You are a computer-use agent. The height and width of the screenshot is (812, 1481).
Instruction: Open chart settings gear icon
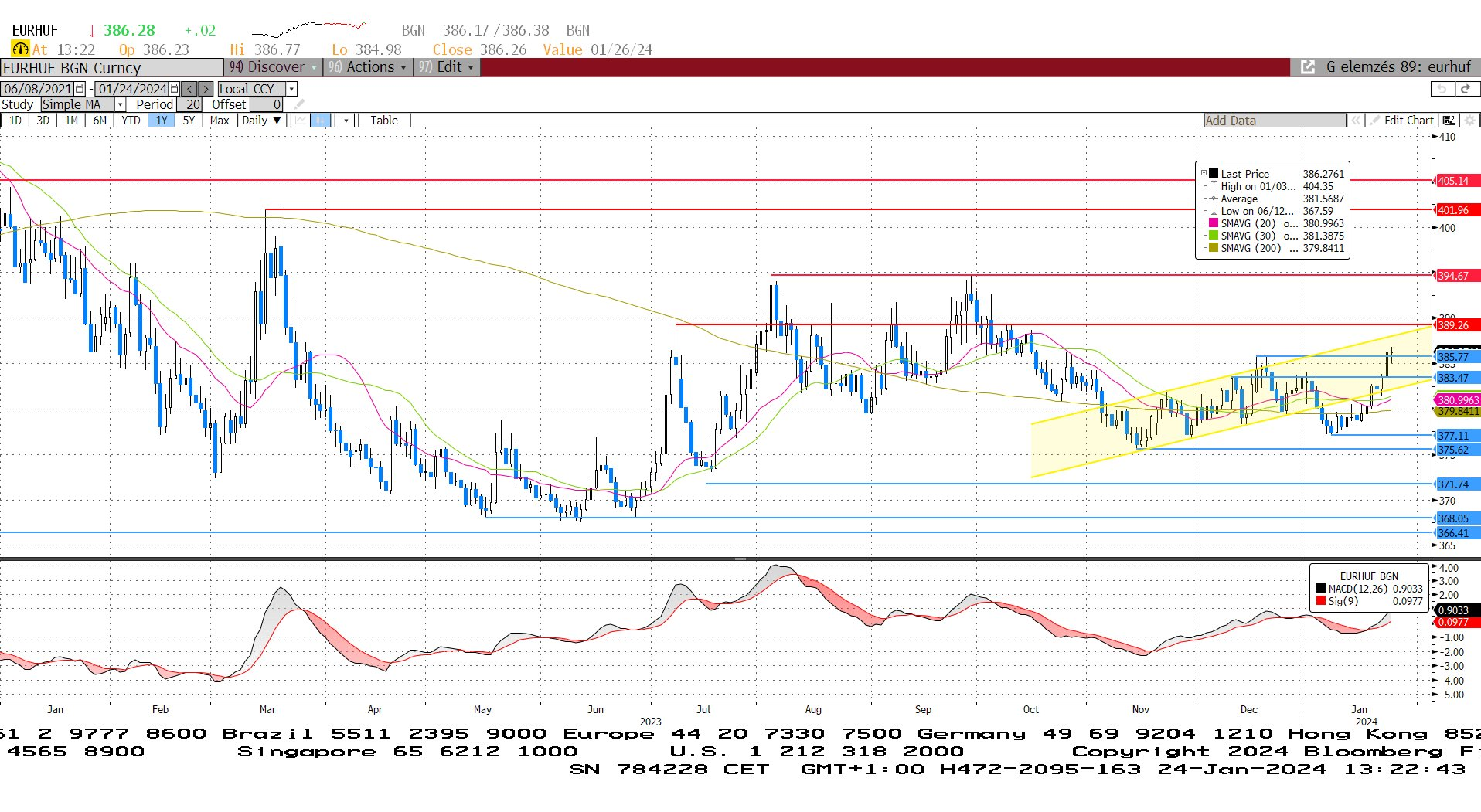pos(1469,121)
